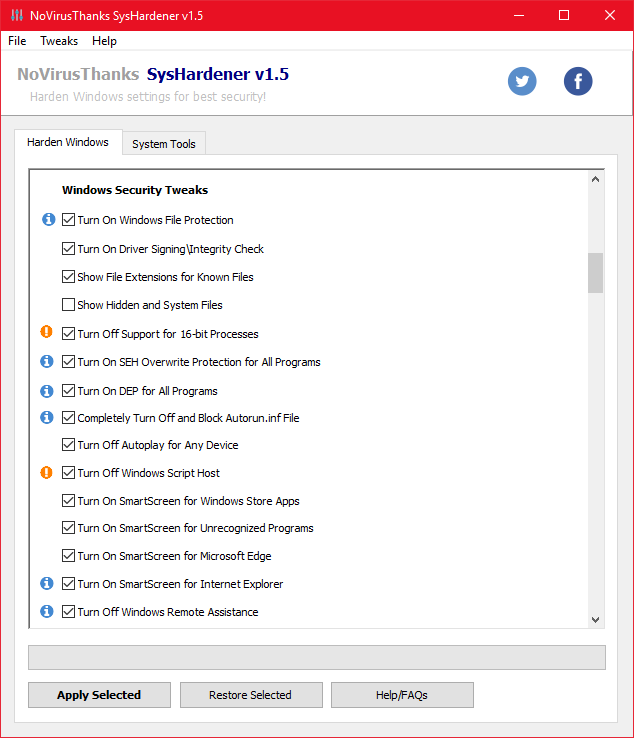Click info icon beside DEP for All Programs

47,391
